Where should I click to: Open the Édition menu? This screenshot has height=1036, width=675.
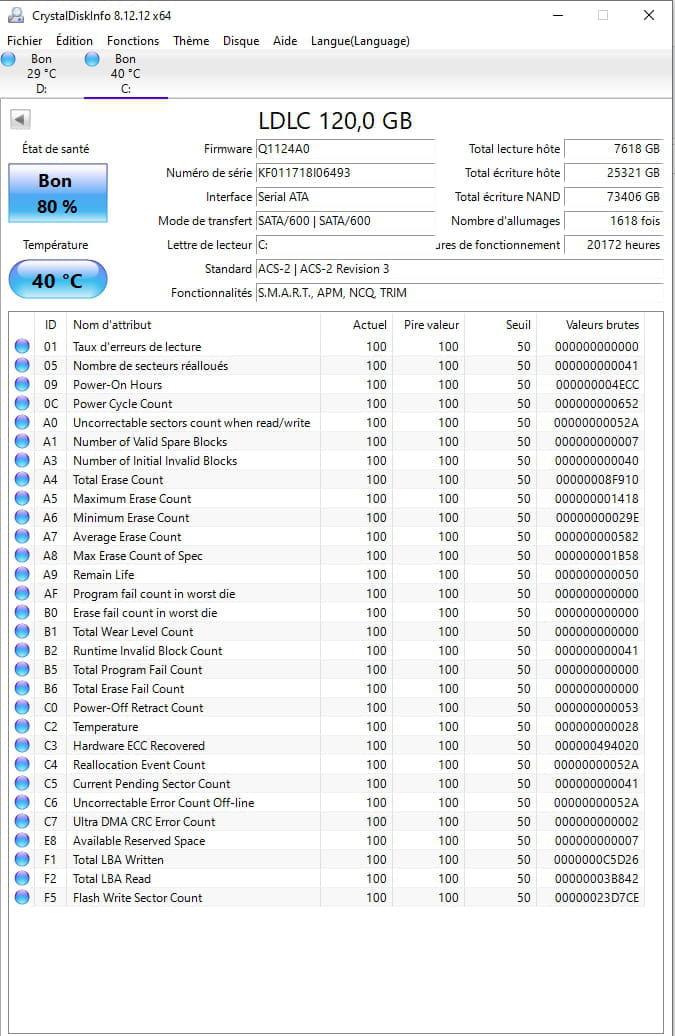point(74,41)
